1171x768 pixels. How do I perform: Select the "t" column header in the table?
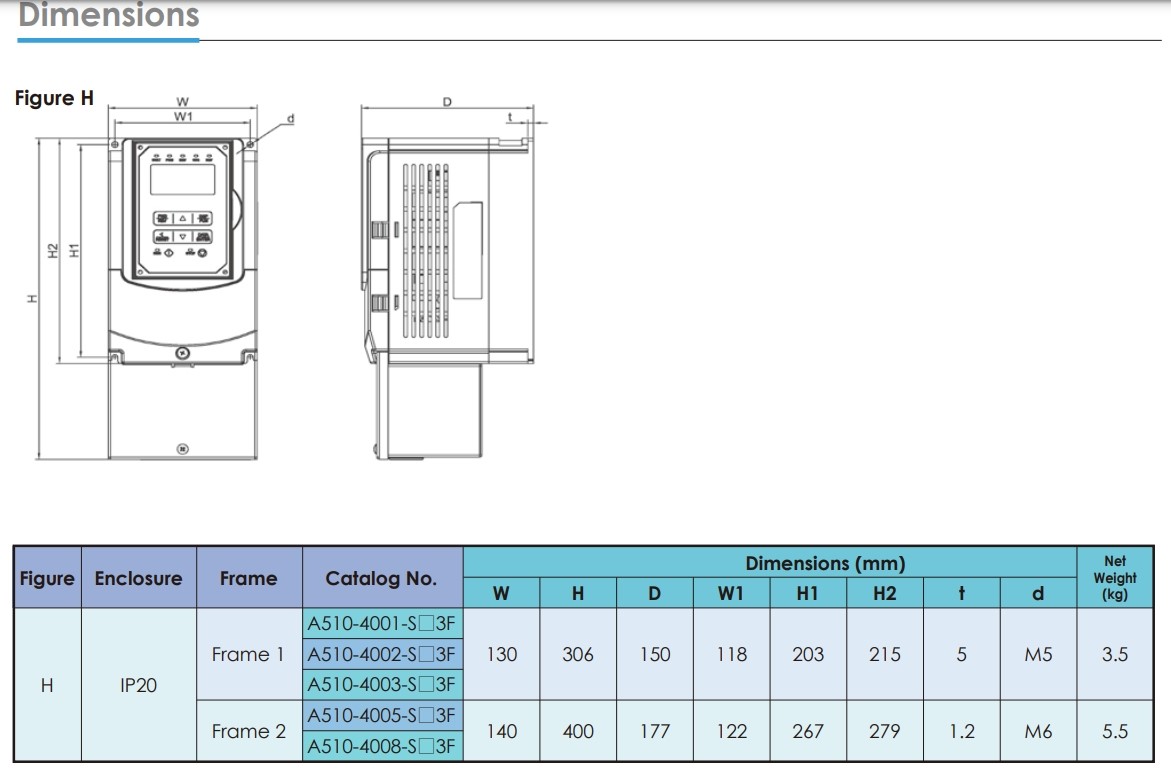click(x=962, y=593)
